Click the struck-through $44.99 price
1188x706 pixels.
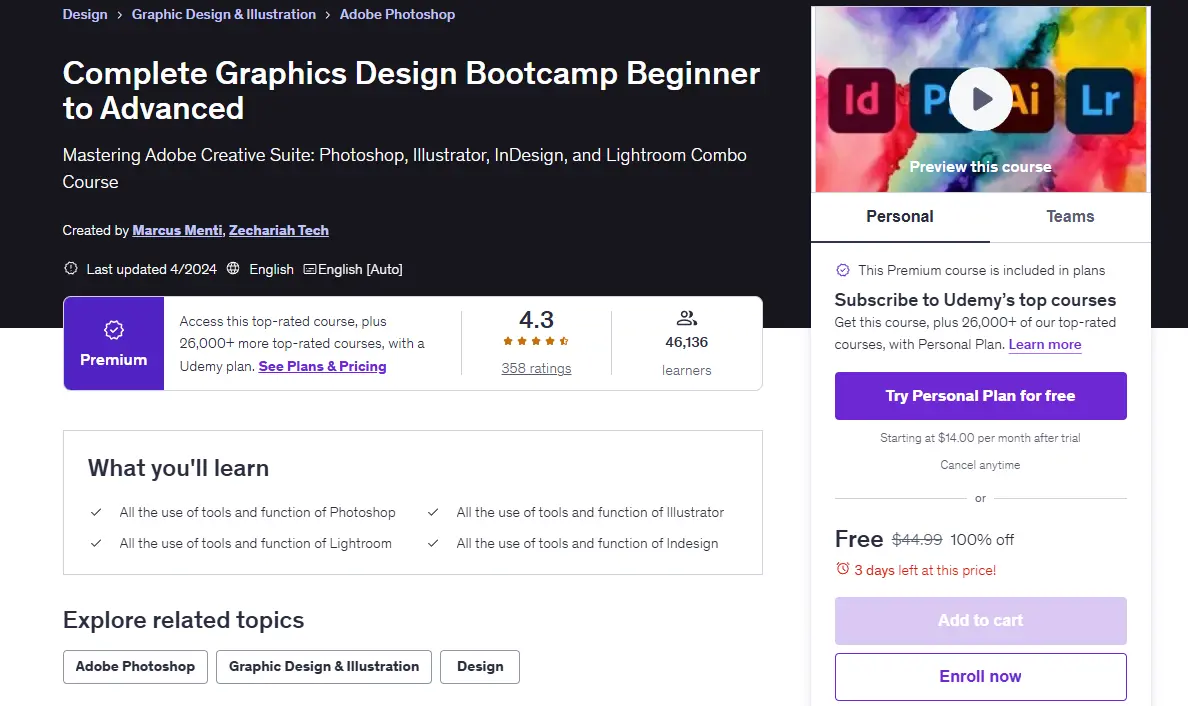(x=917, y=539)
